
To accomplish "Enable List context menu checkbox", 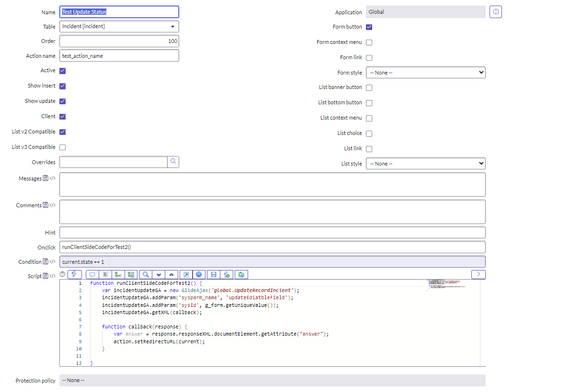I will (369, 118).
